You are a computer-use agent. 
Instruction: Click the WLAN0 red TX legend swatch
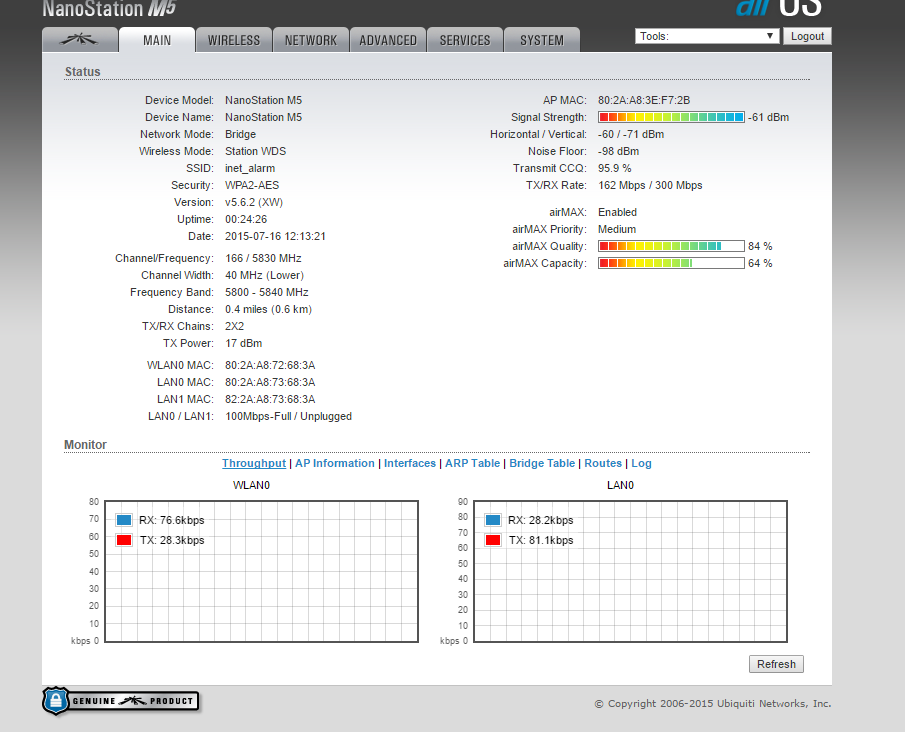click(124, 540)
